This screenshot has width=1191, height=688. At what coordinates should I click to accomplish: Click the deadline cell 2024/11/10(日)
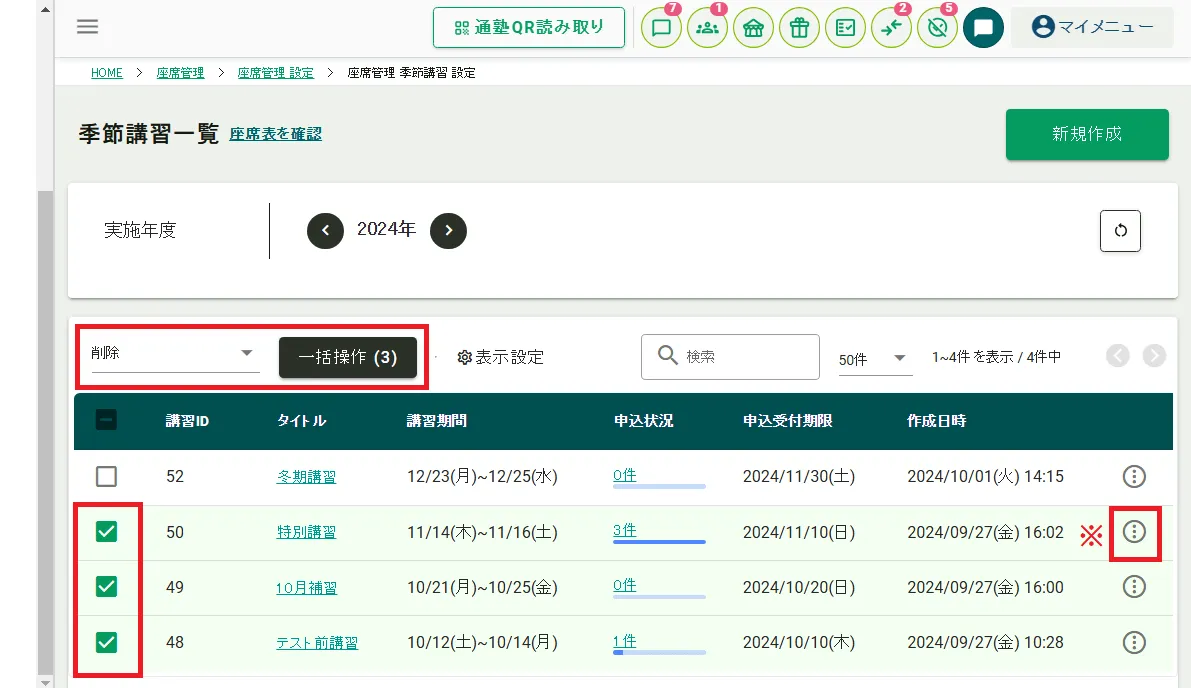[799, 532]
